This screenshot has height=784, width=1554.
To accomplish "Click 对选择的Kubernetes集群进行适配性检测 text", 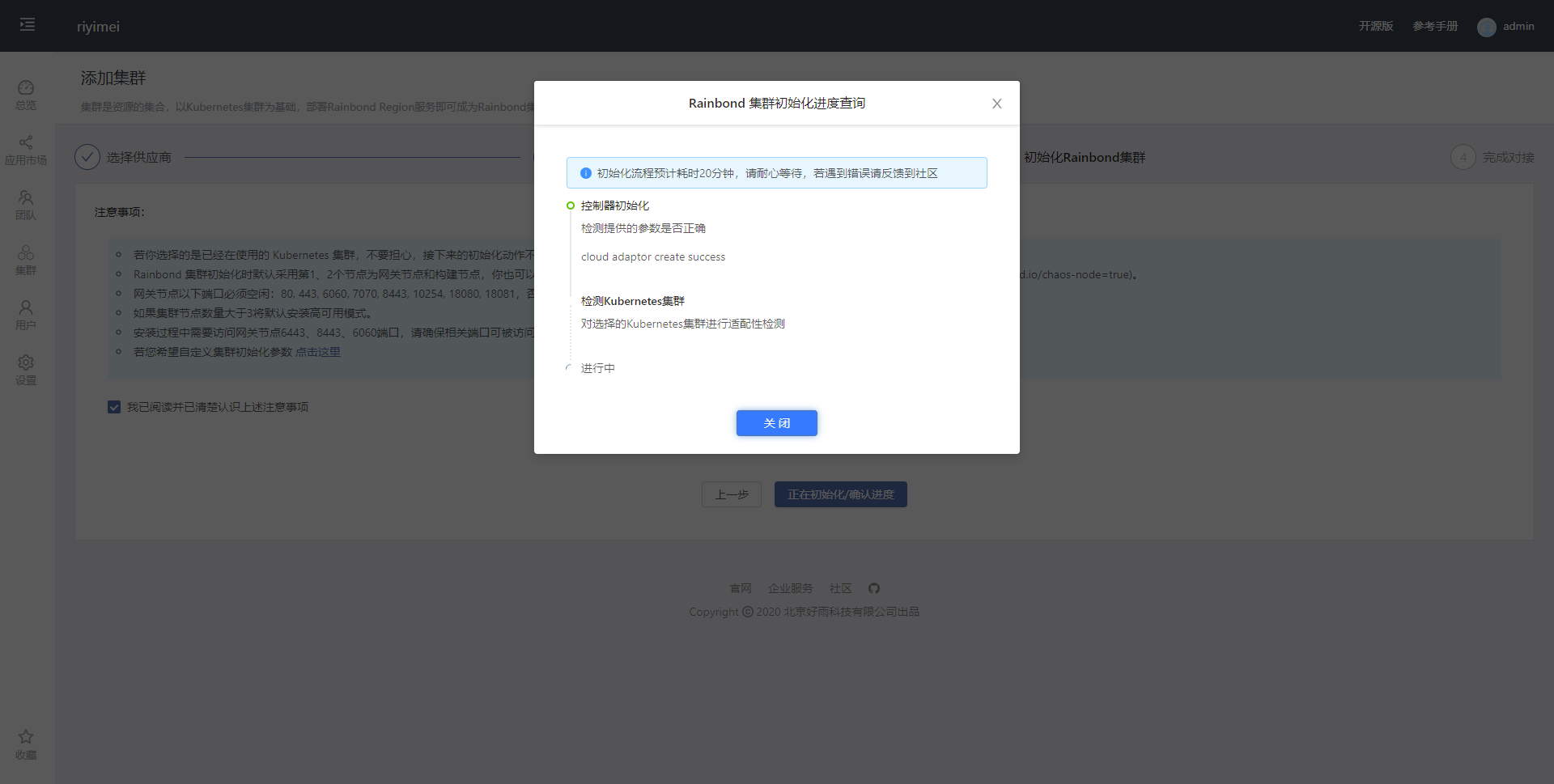I will point(683,324).
